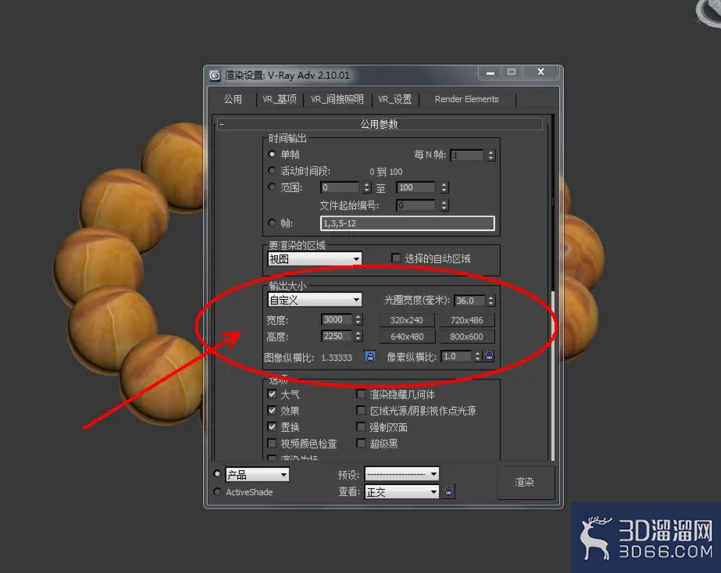Click the range start spinner arrows
Image resolution: width=721 pixels, height=573 pixels.
(366, 187)
